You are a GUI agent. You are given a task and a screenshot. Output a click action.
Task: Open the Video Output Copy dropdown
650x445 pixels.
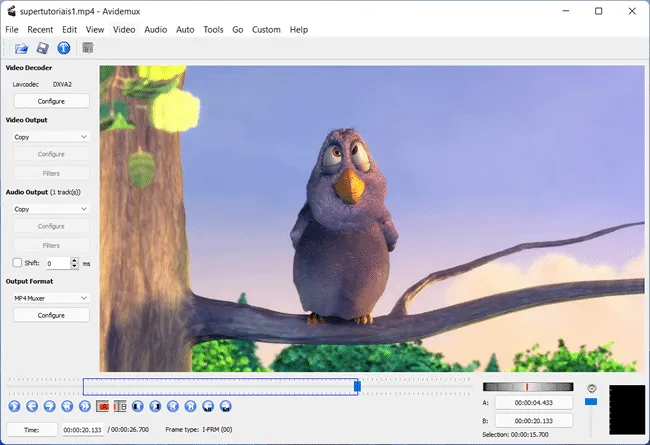(51, 137)
